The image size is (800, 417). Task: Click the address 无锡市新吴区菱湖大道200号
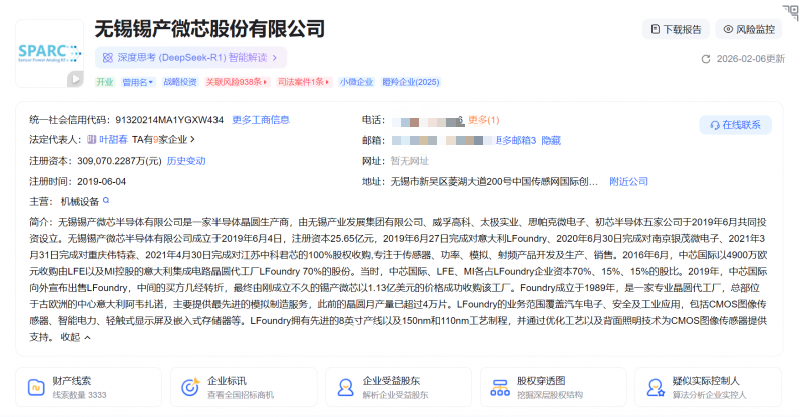494,182
